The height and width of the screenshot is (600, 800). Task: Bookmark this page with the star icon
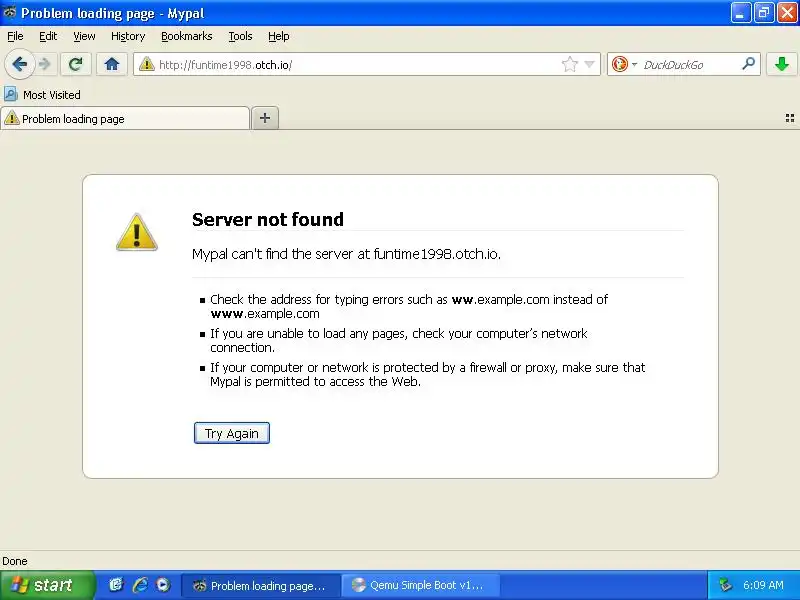coord(569,64)
